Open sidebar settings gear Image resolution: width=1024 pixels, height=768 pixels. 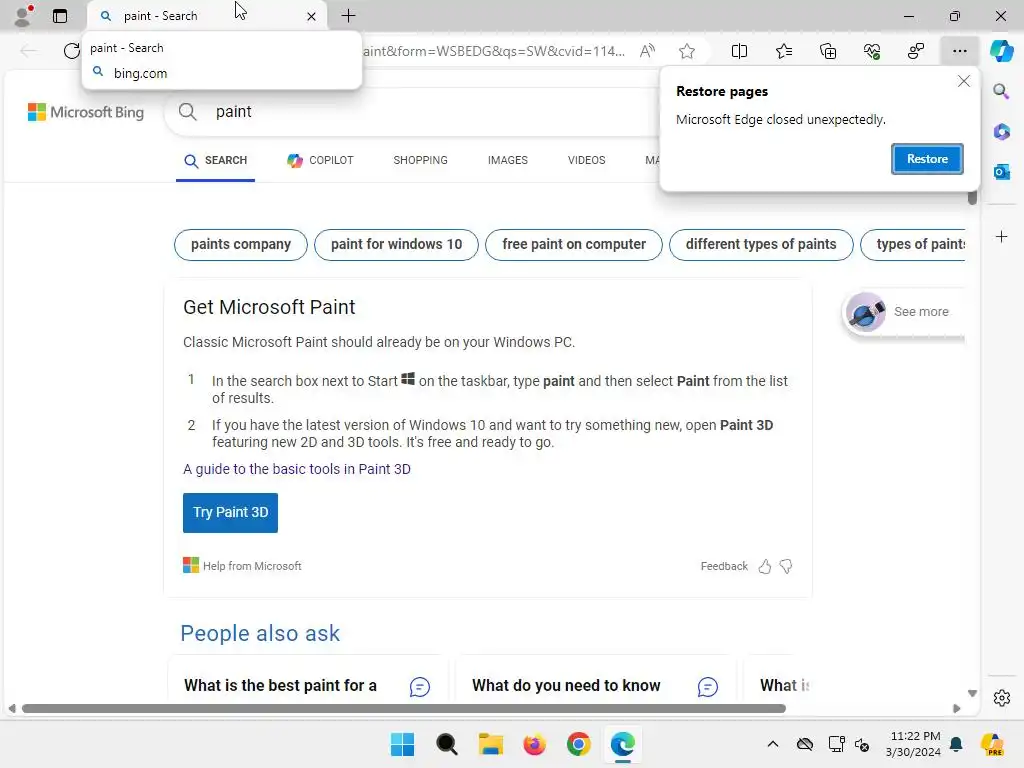(x=1002, y=697)
